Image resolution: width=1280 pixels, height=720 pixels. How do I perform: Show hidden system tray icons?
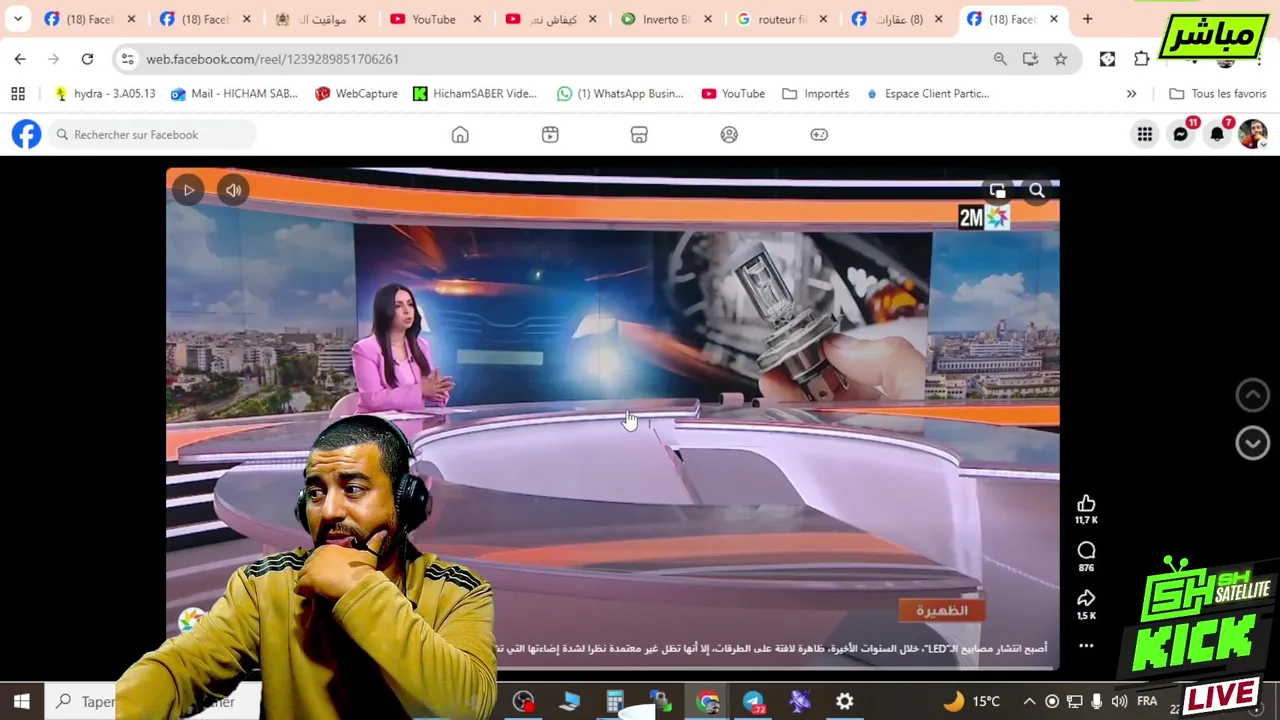(x=1029, y=701)
